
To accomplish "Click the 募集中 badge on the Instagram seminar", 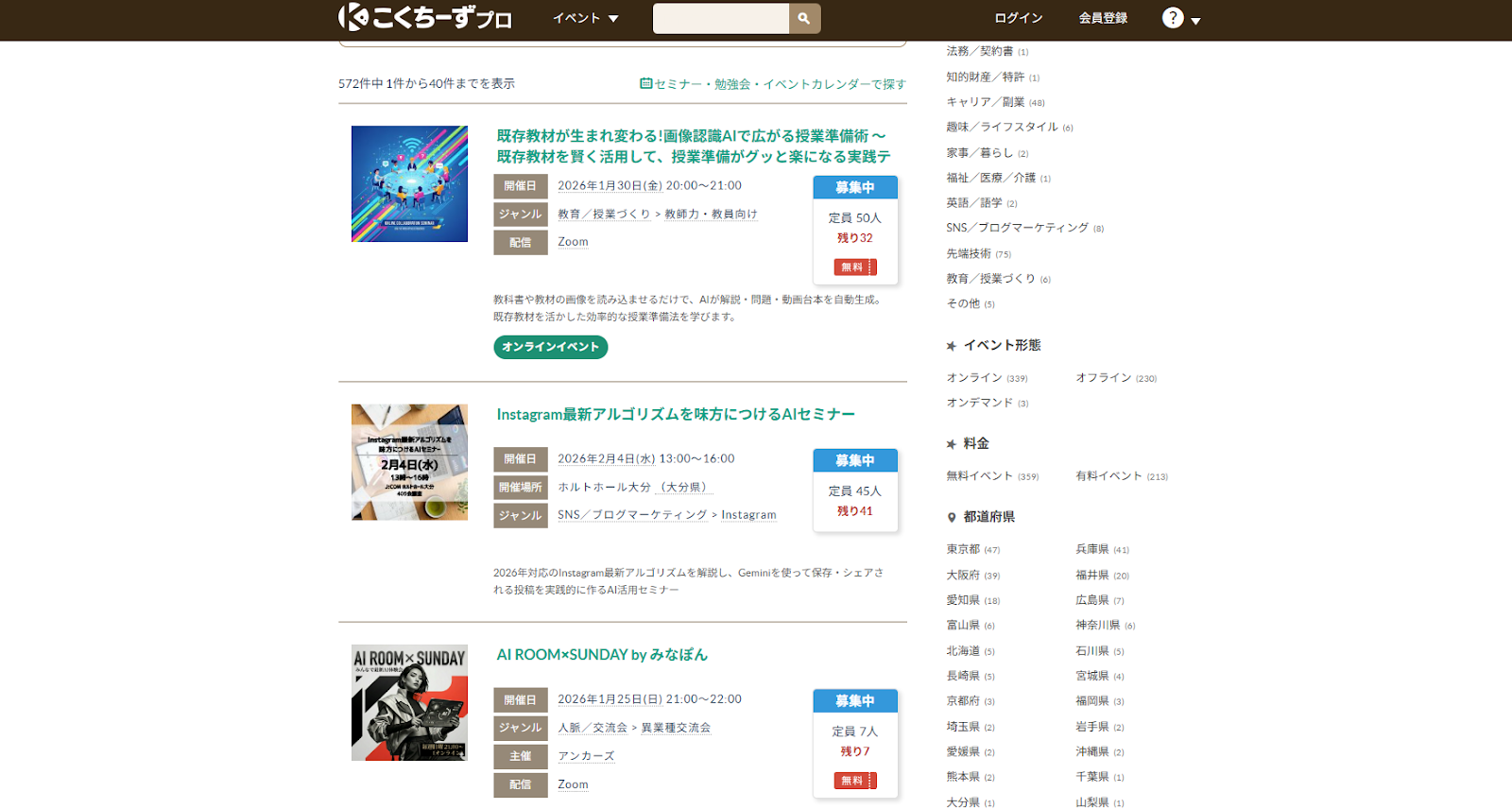I will [854, 460].
